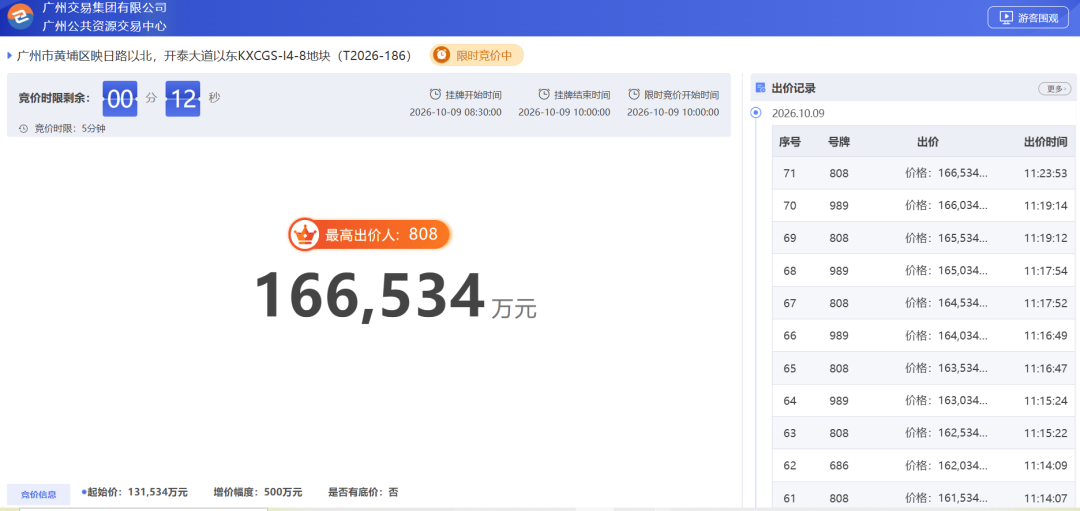This screenshot has width=1080, height=511.
Task: Click the 号牌 column header
Action: (x=839, y=143)
